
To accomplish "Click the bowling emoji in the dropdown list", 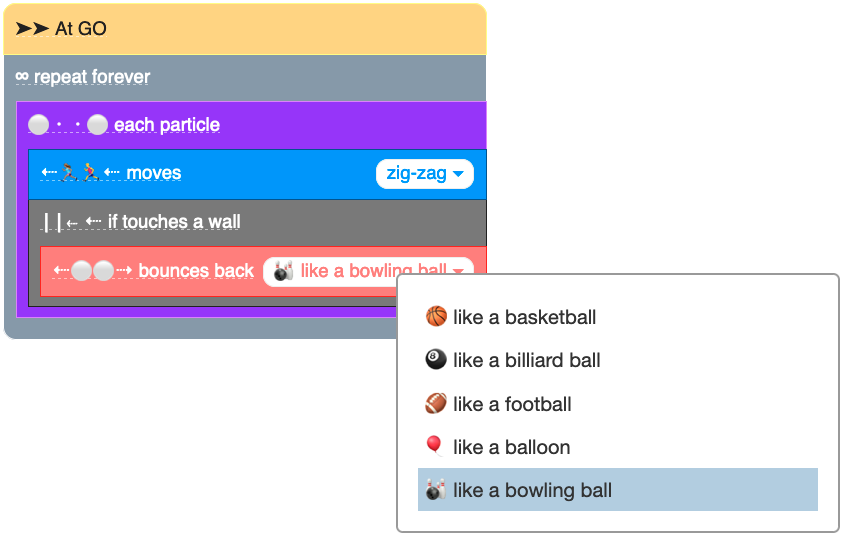I will [435, 490].
